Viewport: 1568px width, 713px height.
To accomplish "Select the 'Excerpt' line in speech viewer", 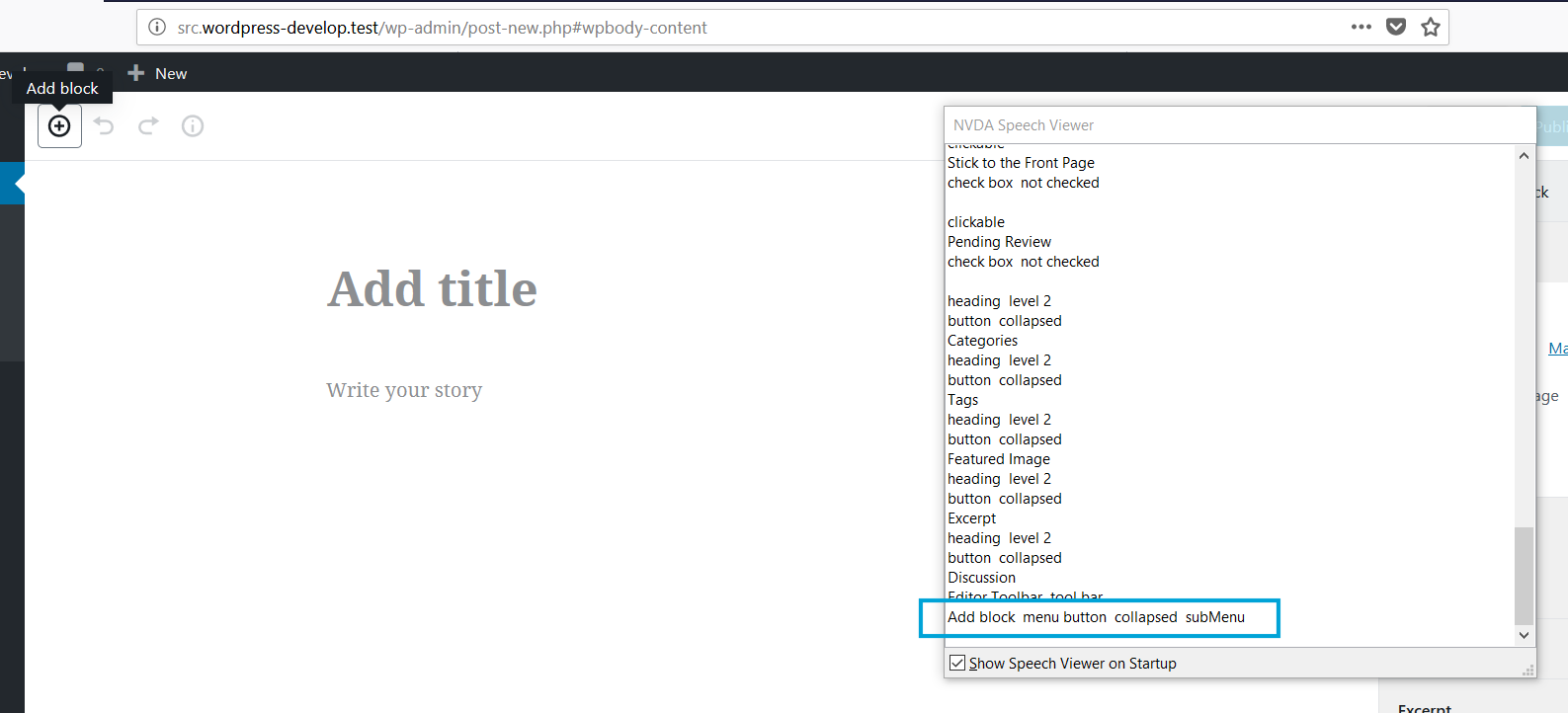I will tap(971, 518).
